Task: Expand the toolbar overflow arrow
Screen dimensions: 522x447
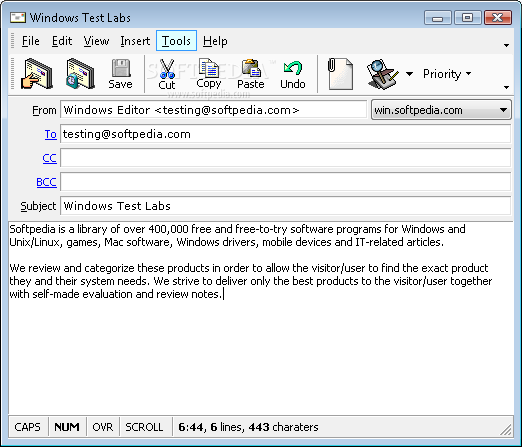Action: coord(506,87)
